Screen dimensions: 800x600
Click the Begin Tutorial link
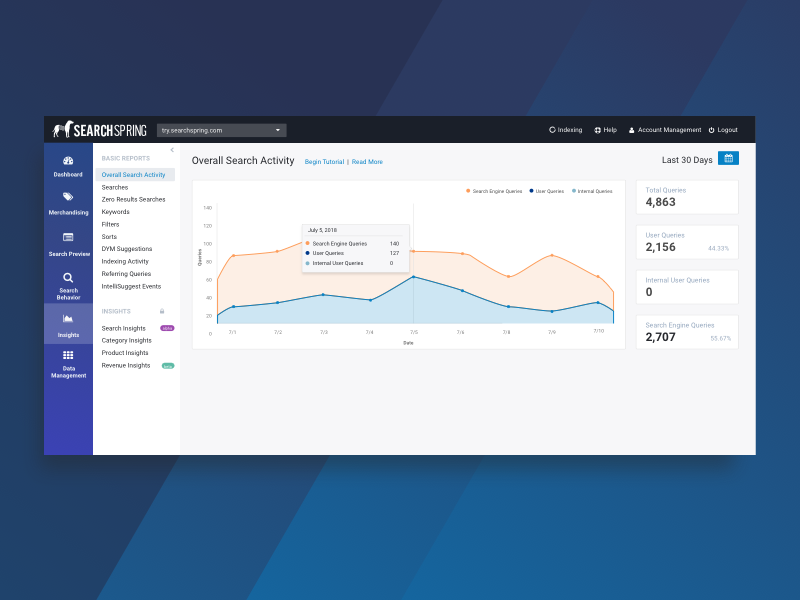click(324, 161)
